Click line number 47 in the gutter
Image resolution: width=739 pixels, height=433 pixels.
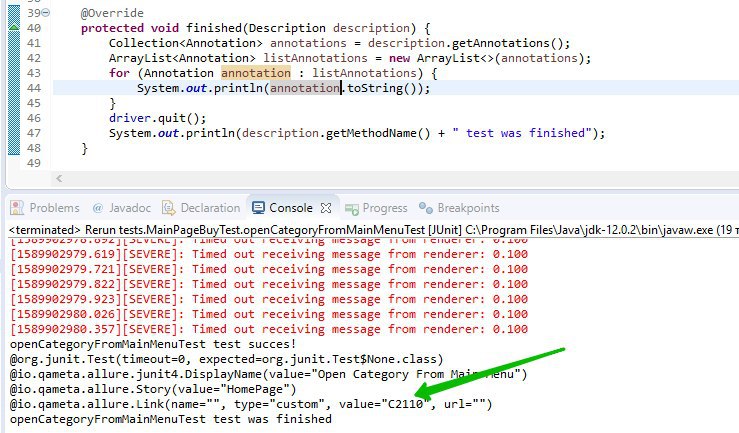click(x=34, y=133)
